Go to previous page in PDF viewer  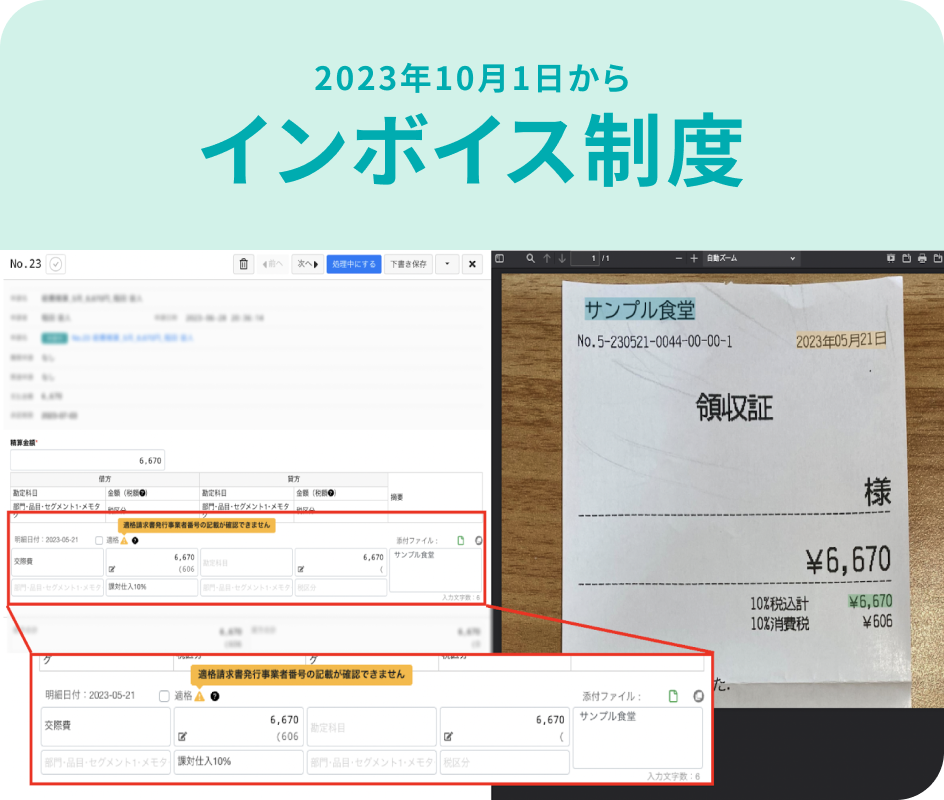click(547, 259)
